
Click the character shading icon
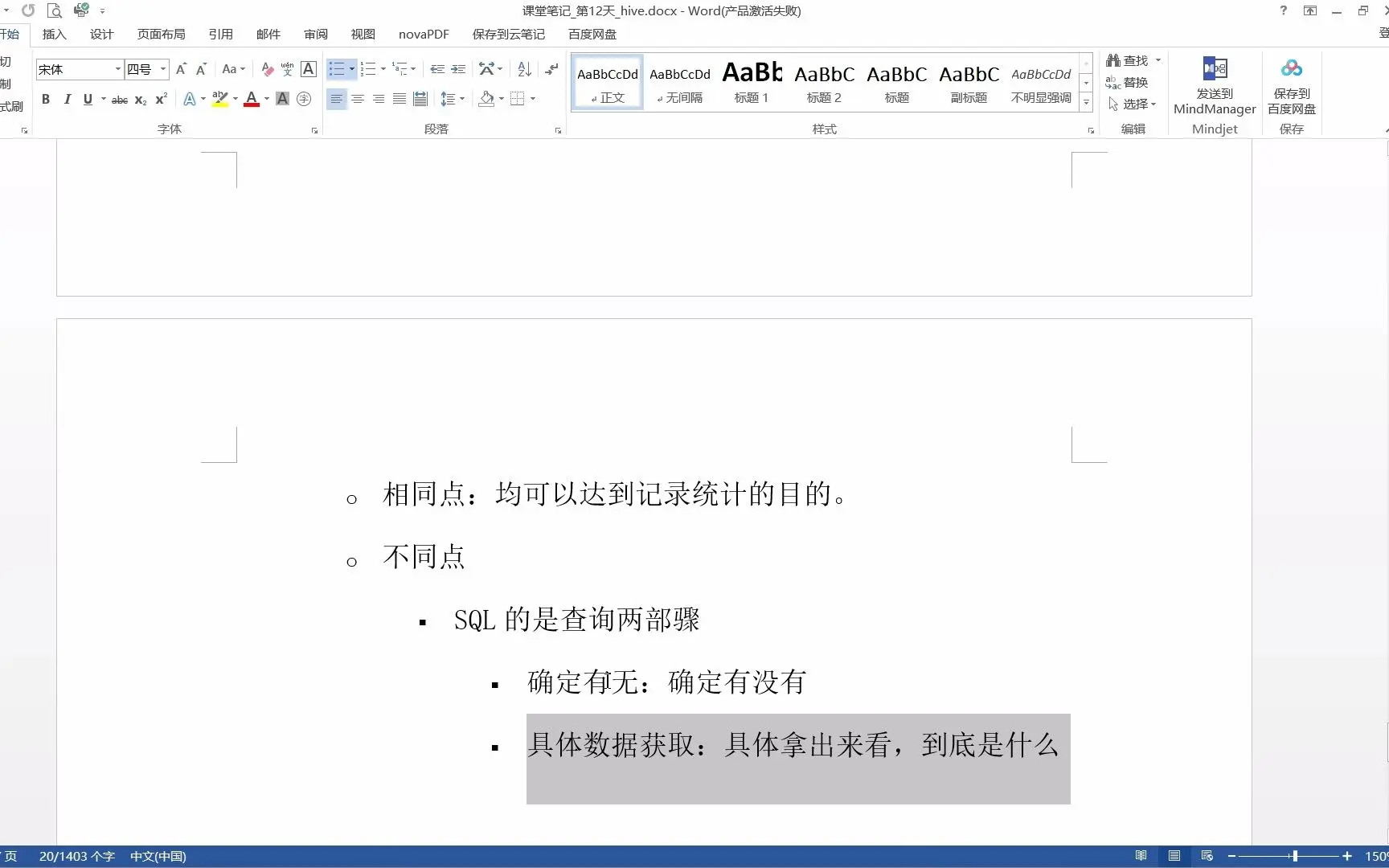click(x=282, y=99)
